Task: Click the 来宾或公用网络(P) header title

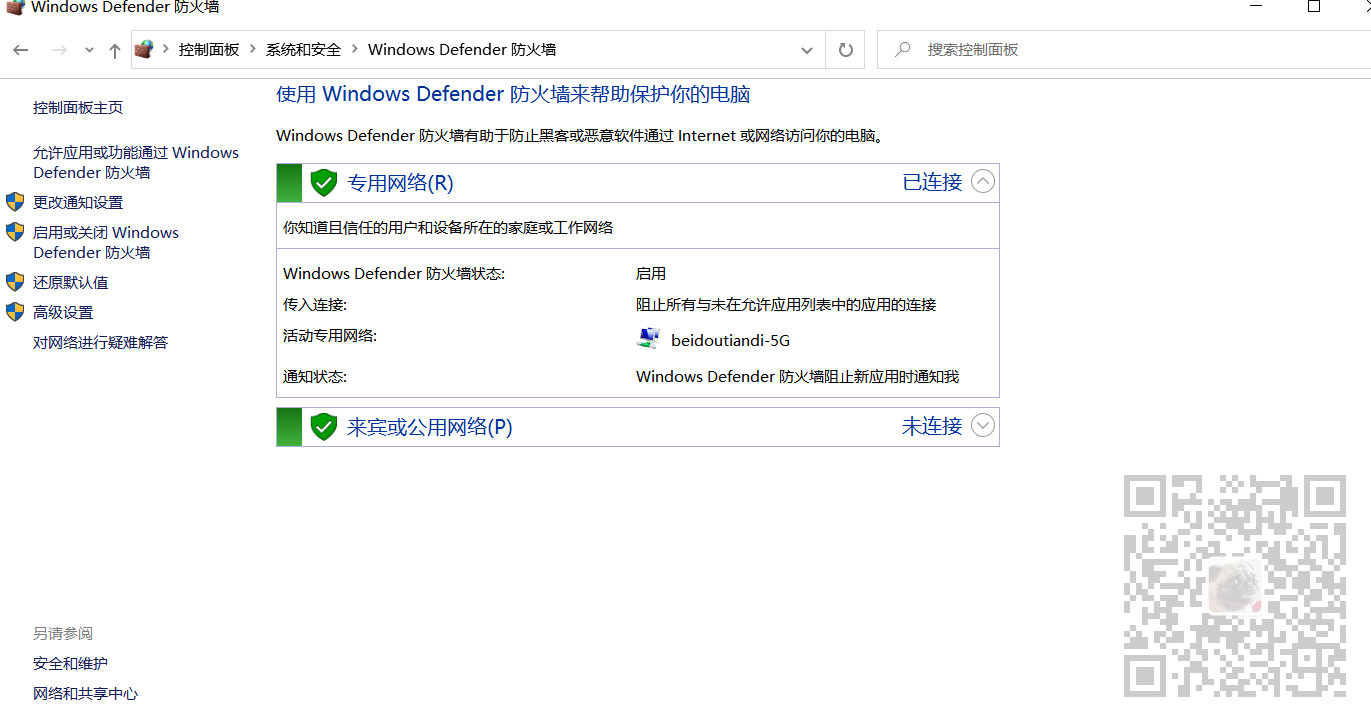Action: tap(429, 427)
